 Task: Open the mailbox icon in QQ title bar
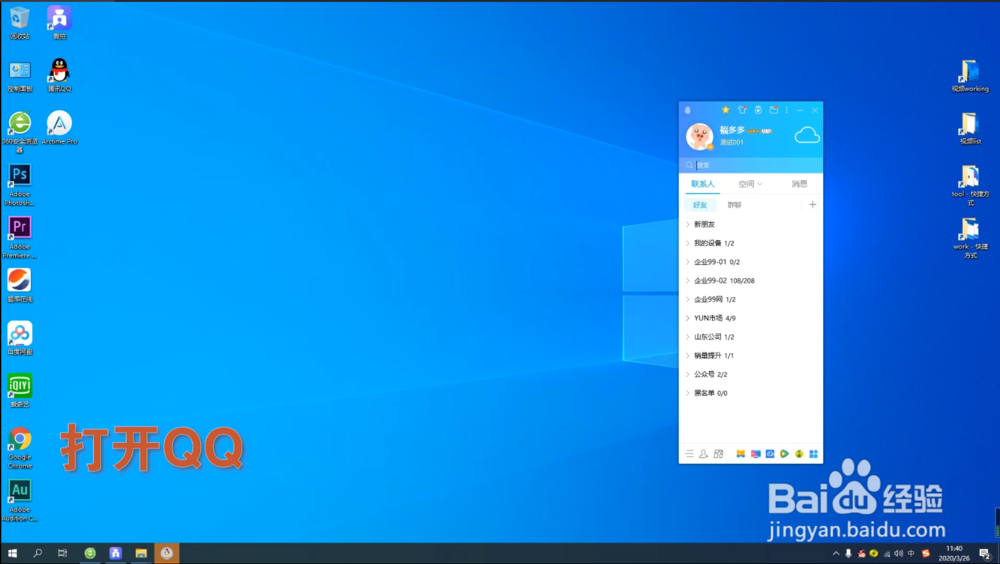coord(774,110)
